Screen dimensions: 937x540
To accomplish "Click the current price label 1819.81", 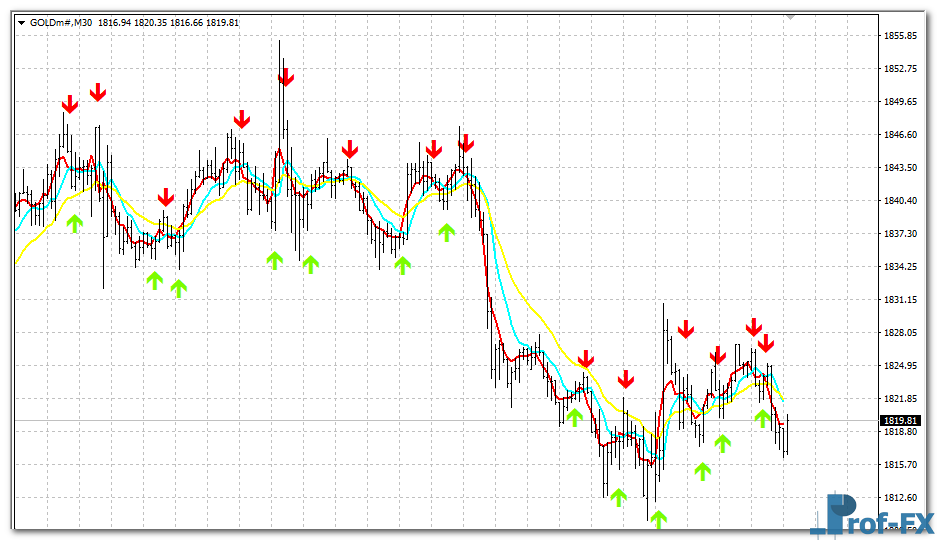I will (898, 420).
